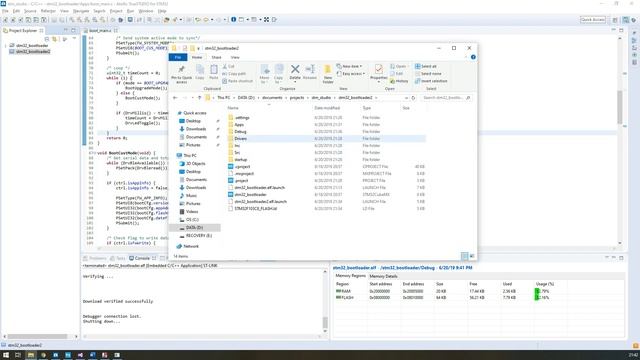
Task: Switch to the Problems tab
Action: (x=95, y=258)
